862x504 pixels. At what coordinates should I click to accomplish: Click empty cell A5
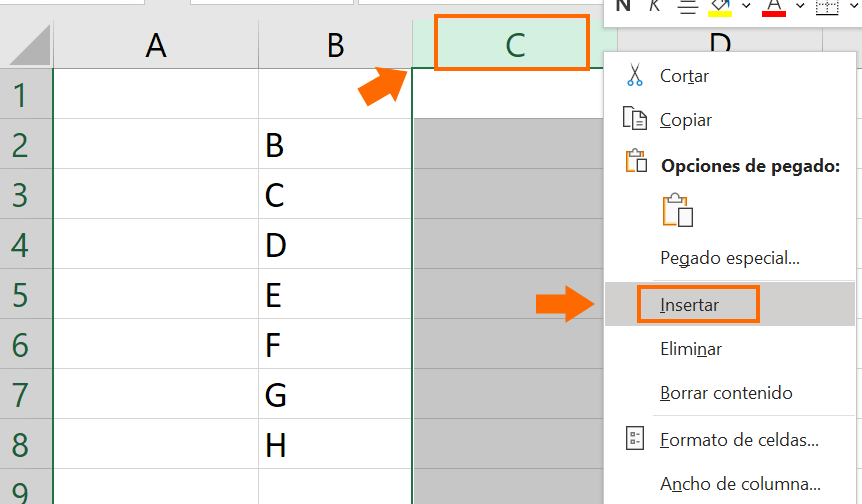click(x=156, y=294)
